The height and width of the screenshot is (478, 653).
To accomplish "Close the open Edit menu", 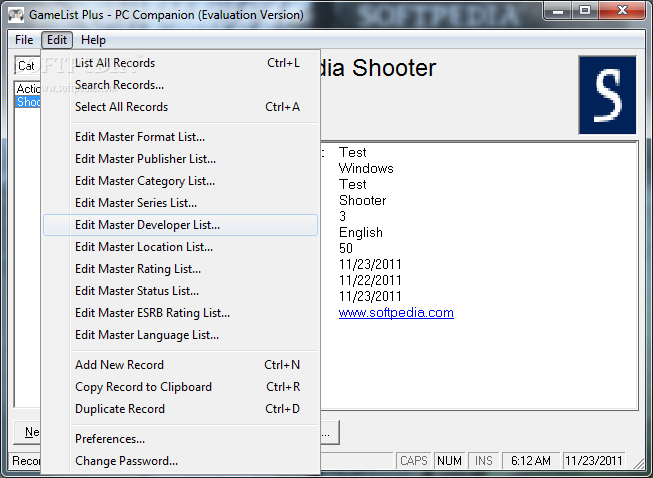I will (x=57, y=40).
